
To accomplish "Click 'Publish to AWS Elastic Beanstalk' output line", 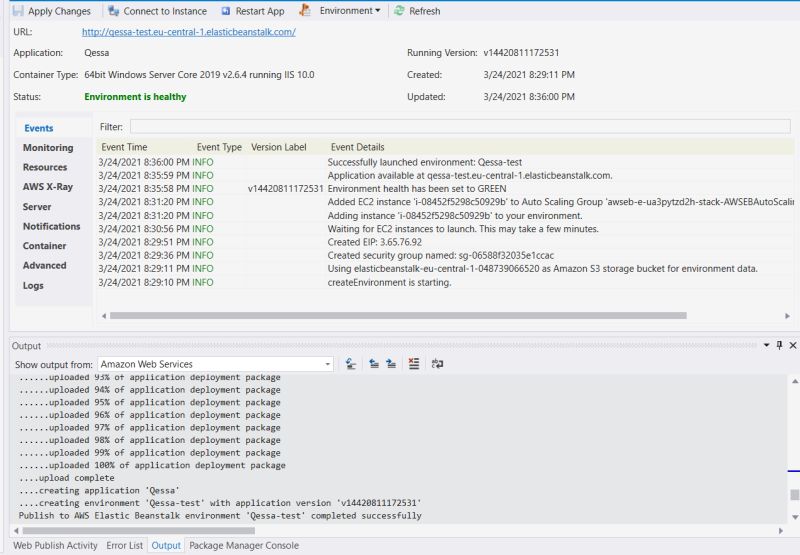I will (x=220, y=516).
